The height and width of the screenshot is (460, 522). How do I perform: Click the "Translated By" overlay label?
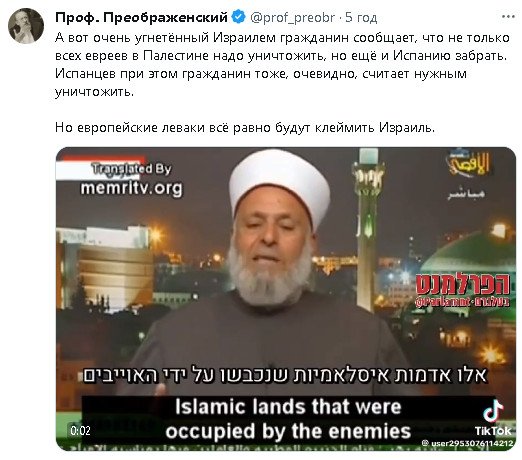[x=131, y=169]
